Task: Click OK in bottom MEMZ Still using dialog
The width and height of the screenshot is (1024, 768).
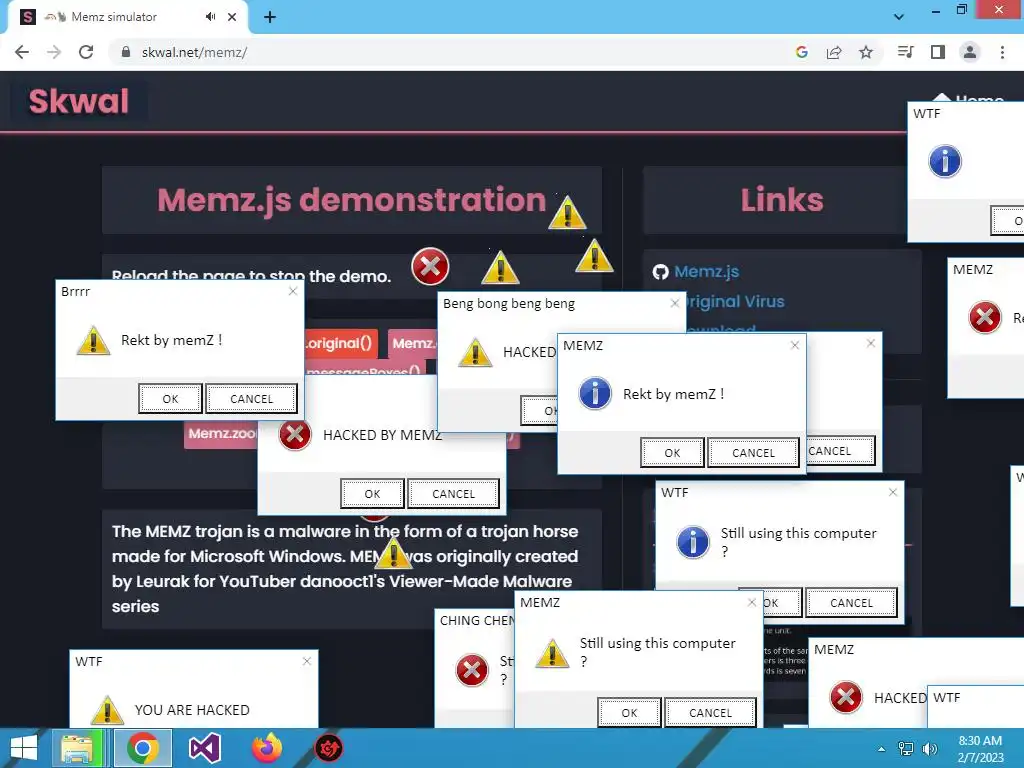Action: pyautogui.click(x=630, y=712)
